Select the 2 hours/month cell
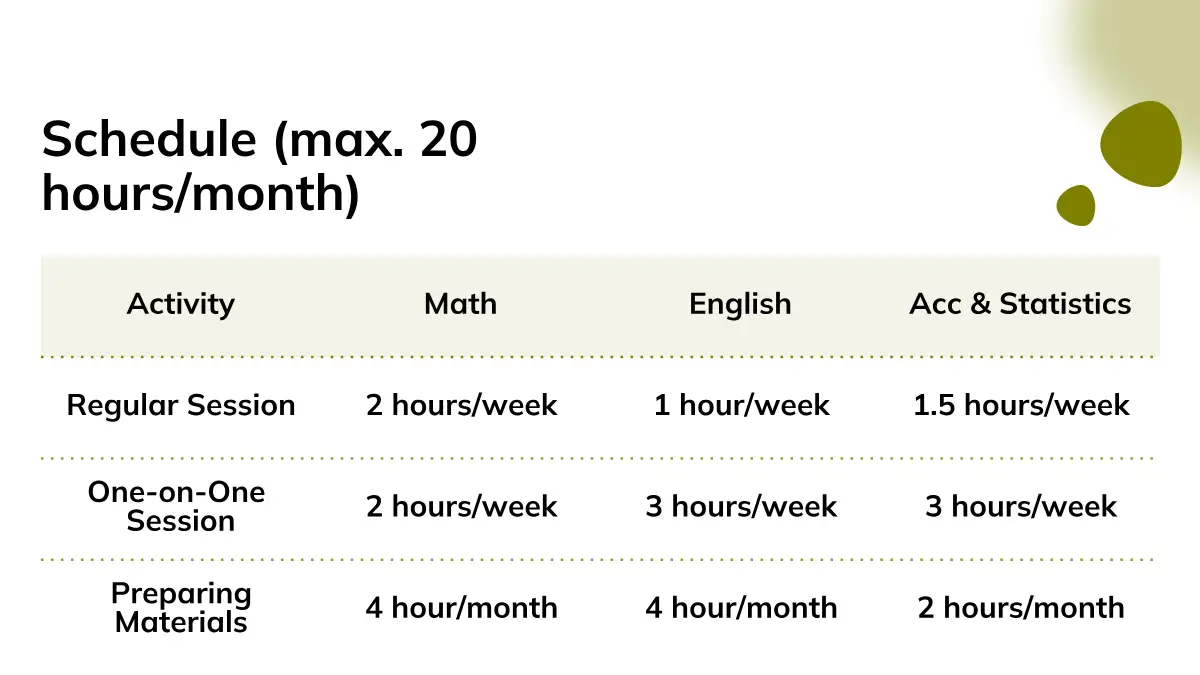This screenshot has width=1200, height=675. coord(1021,607)
